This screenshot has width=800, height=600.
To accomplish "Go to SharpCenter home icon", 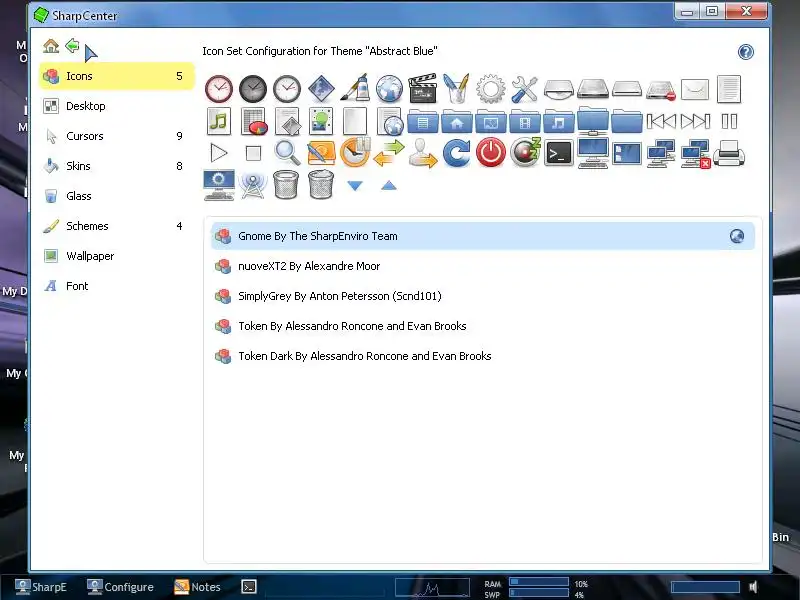I will click(x=51, y=46).
